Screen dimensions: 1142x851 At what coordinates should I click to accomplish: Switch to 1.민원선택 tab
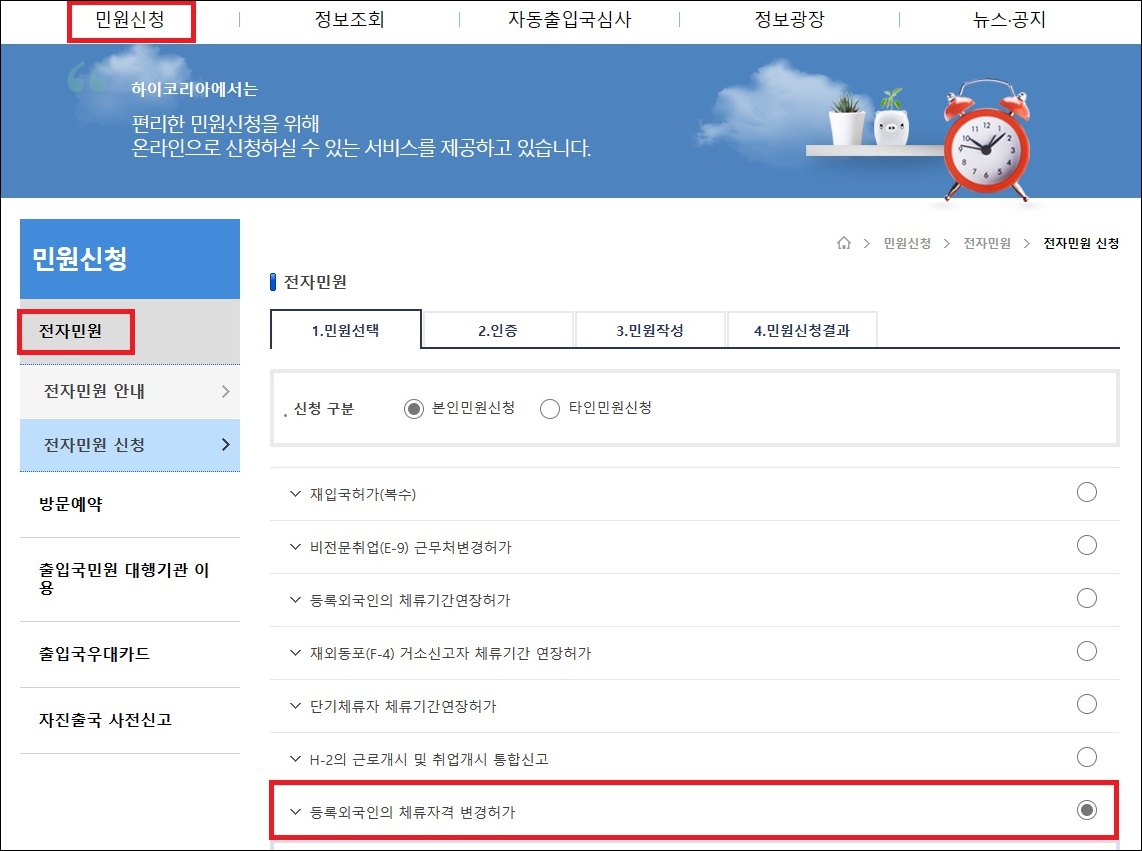click(346, 330)
